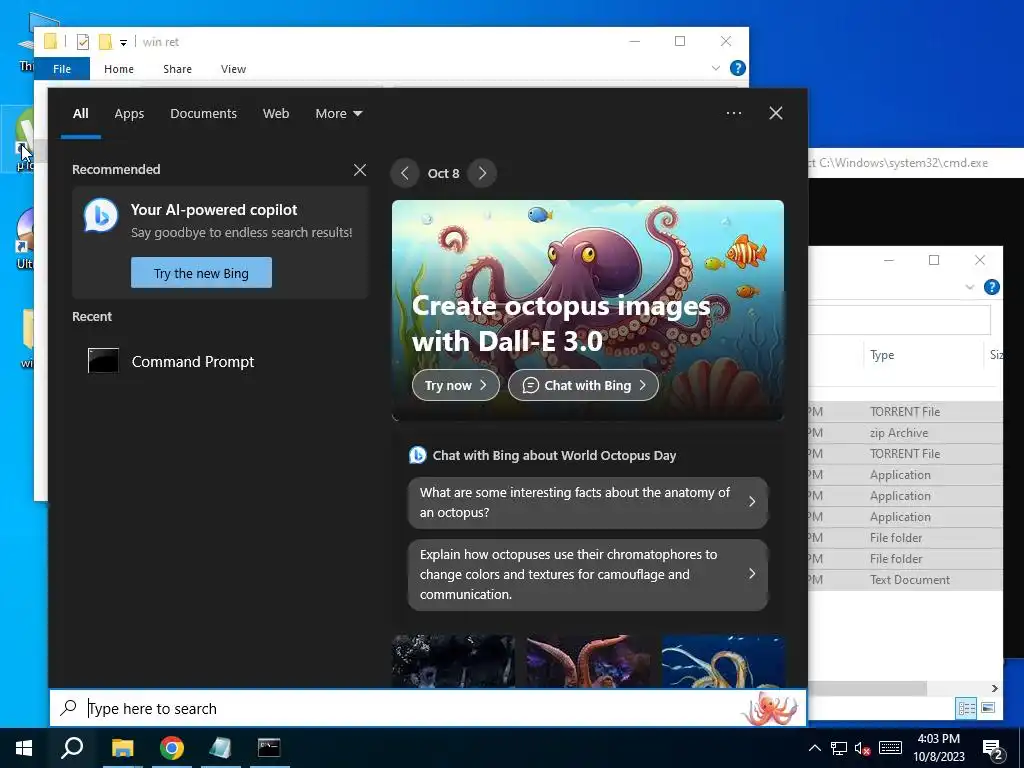Screen dimensions: 1024x768
Task: Expand ribbon chevron in right Explorer window
Action: tap(969, 287)
